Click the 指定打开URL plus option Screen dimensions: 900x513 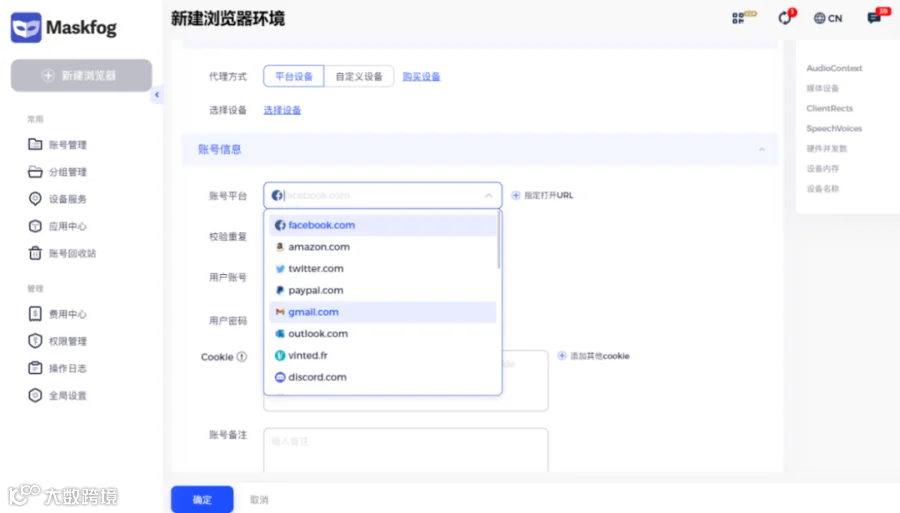pos(542,196)
